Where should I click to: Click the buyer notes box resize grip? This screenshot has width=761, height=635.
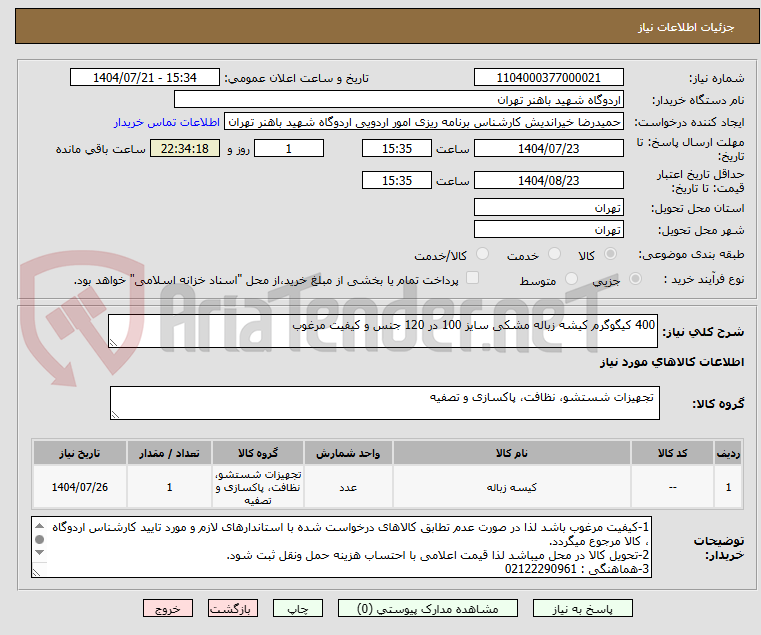pyautogui.click(x=36, y=573)
